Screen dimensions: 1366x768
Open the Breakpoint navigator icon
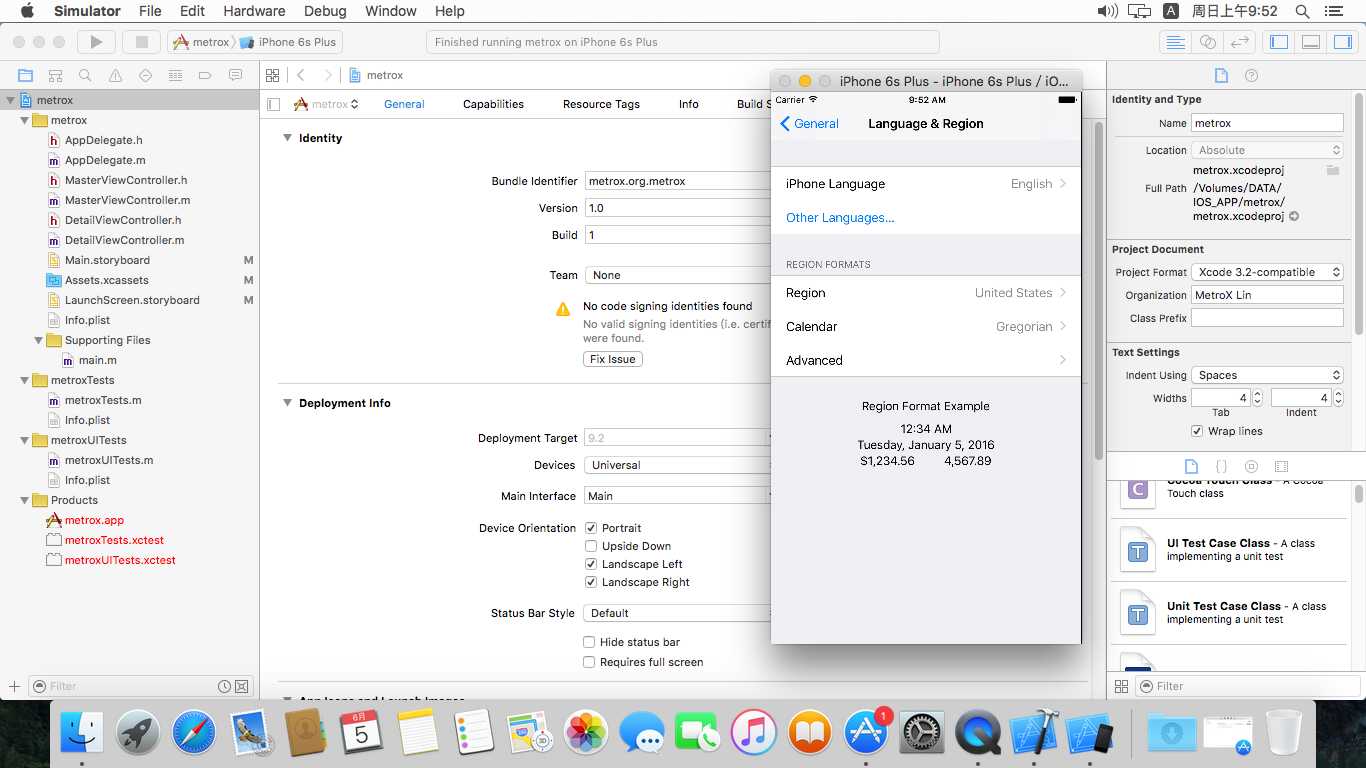point(205,75)
